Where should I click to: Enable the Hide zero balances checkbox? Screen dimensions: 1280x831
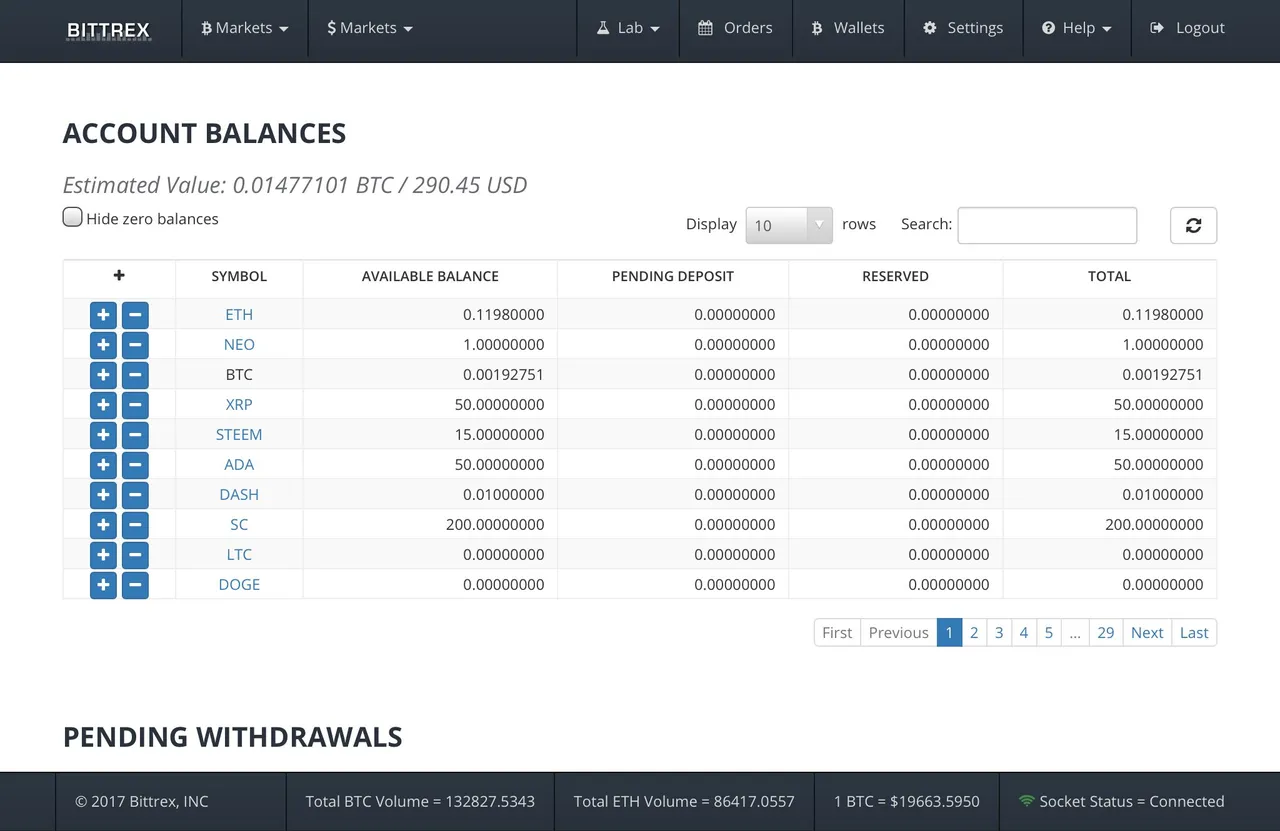(72, 217)
